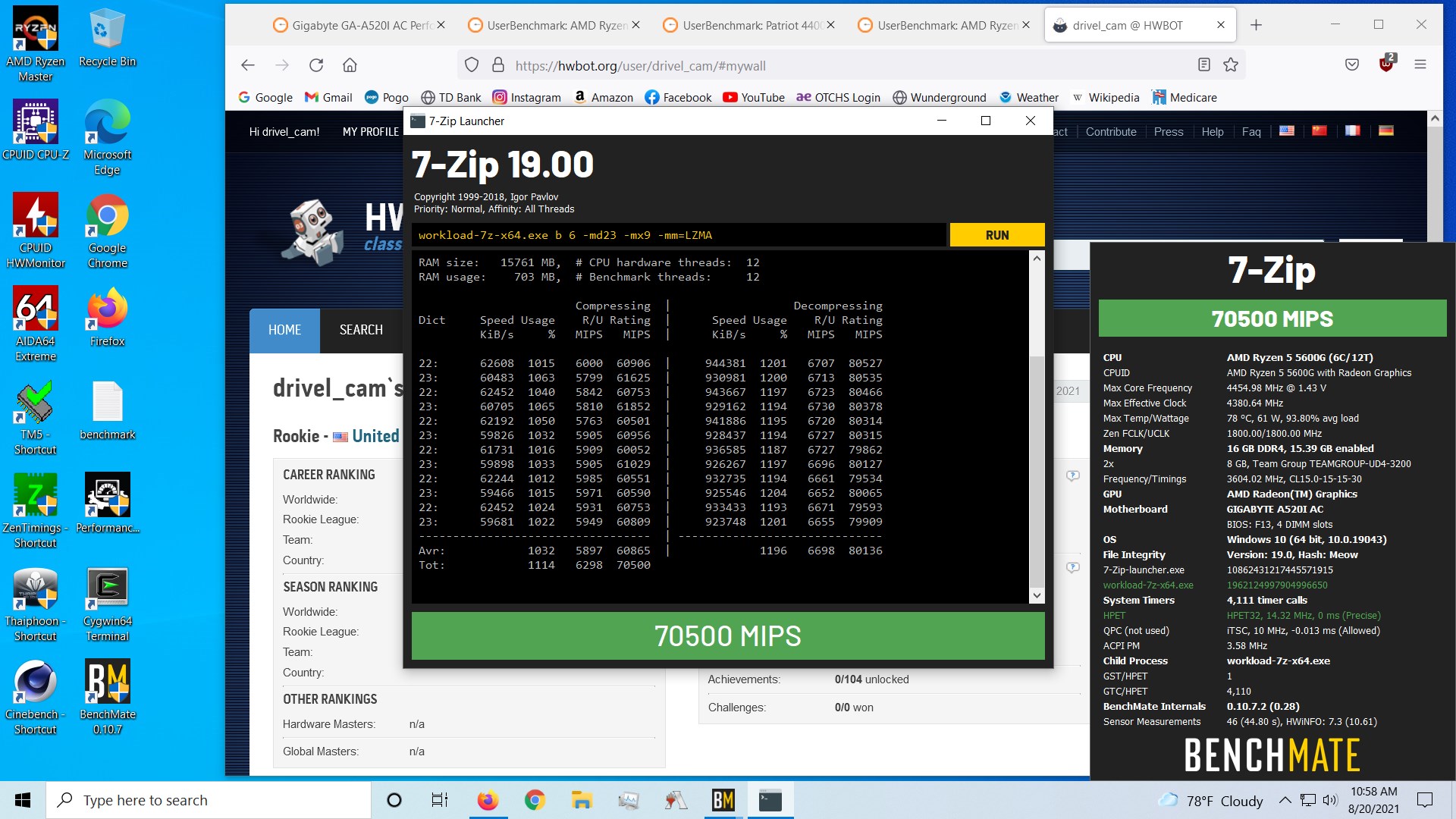
Task: Click the 7-Zip command line field
Action: pos(679,235)
